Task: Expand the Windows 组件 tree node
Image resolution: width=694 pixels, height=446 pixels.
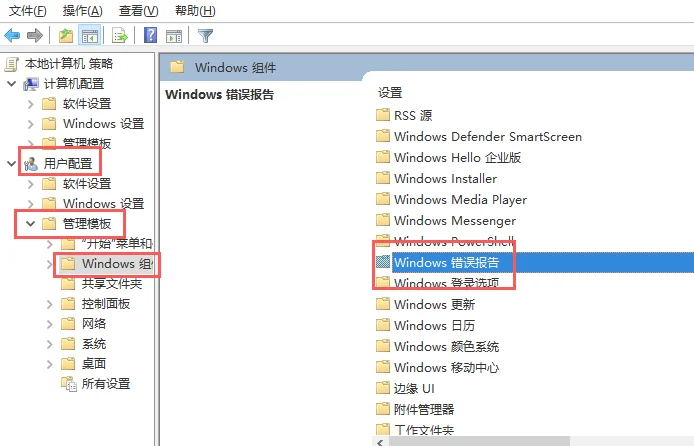Action: 50,264
